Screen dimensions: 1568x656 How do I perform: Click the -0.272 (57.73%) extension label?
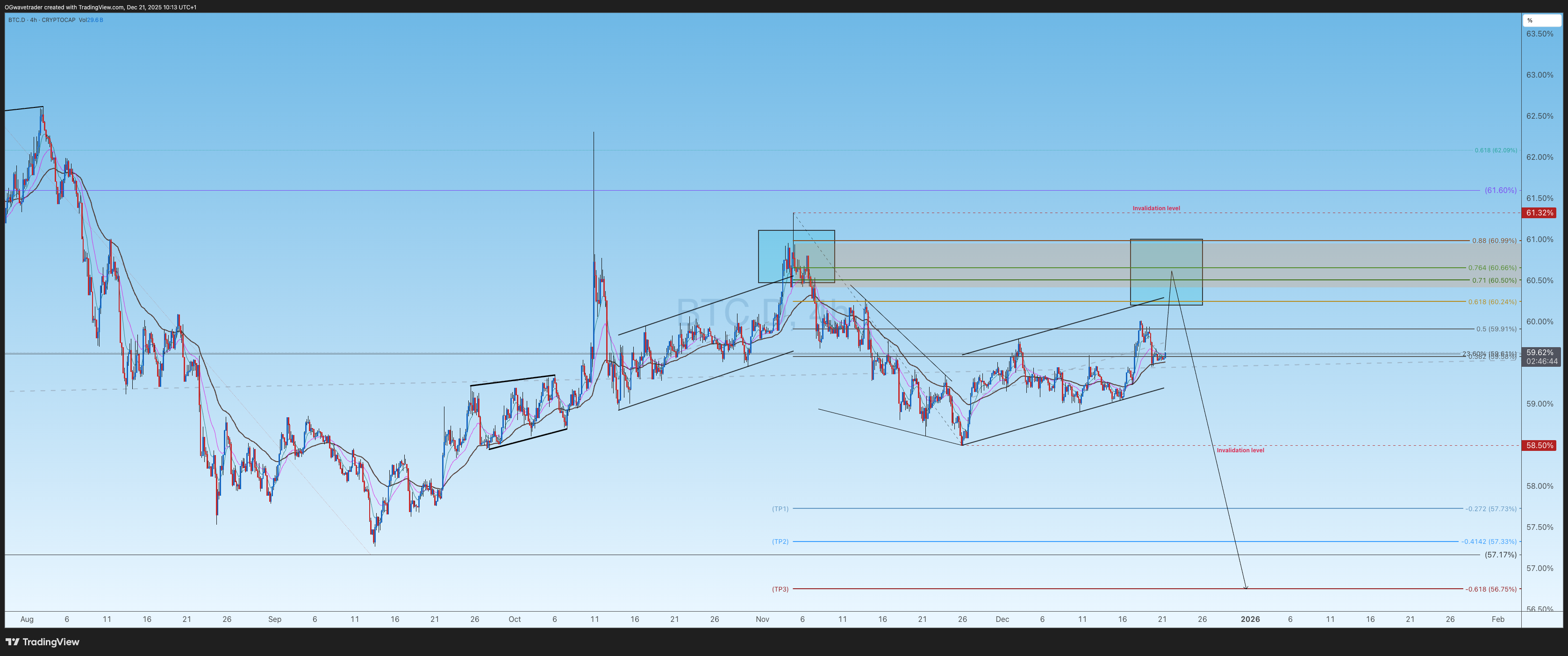tap(1491, 509)
